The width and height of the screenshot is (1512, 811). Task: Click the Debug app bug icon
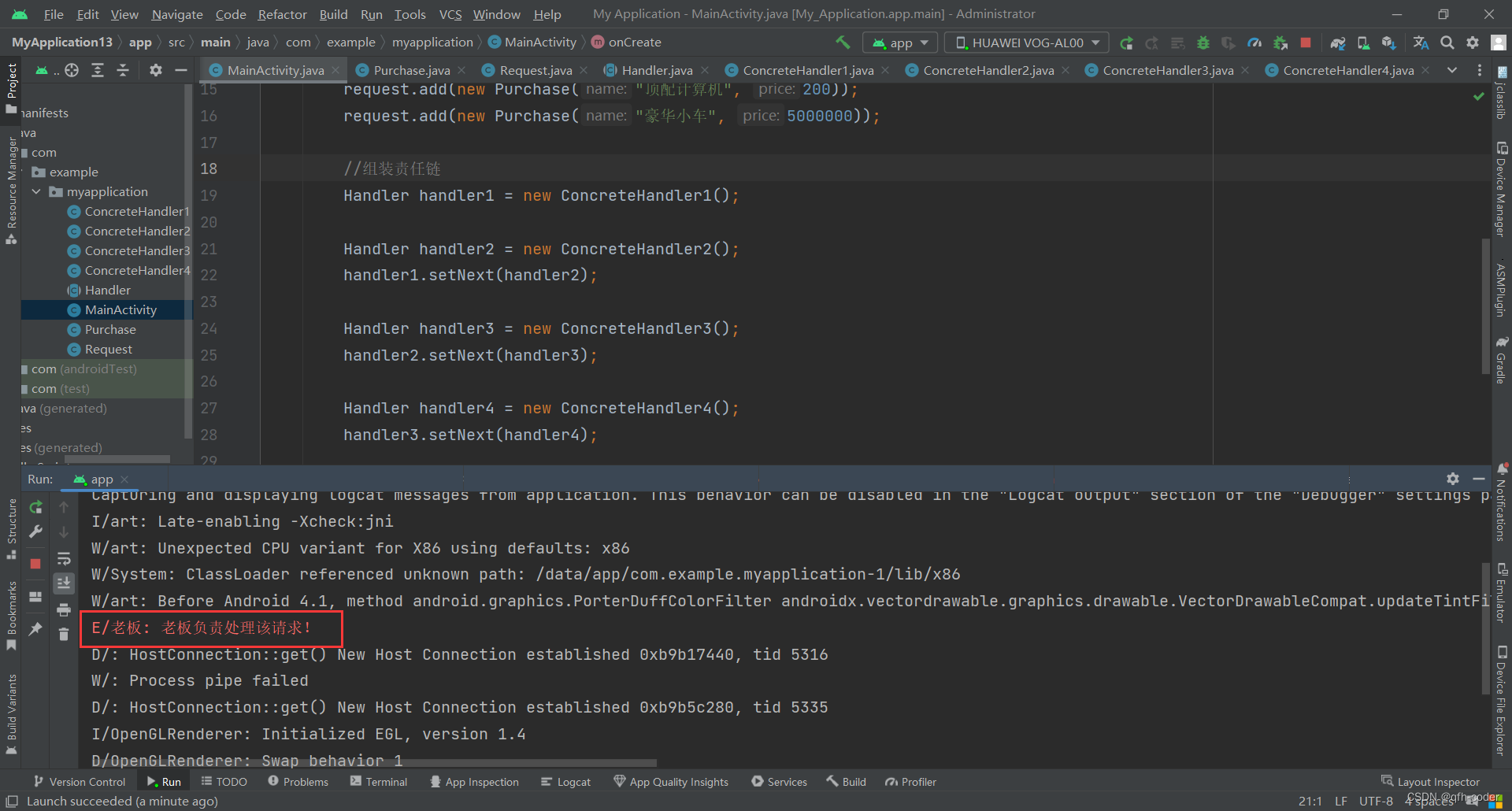(x=1203, y=43)
